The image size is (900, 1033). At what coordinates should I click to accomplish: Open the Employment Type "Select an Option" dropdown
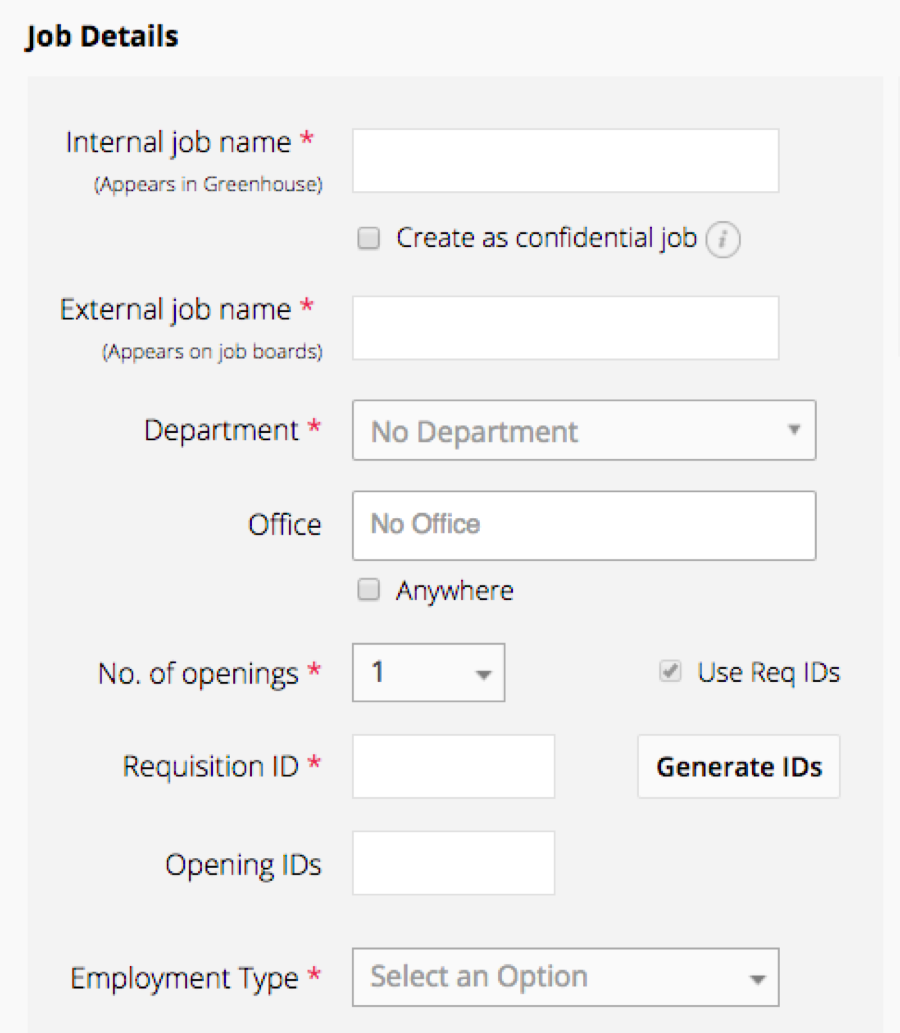(565, 978)
